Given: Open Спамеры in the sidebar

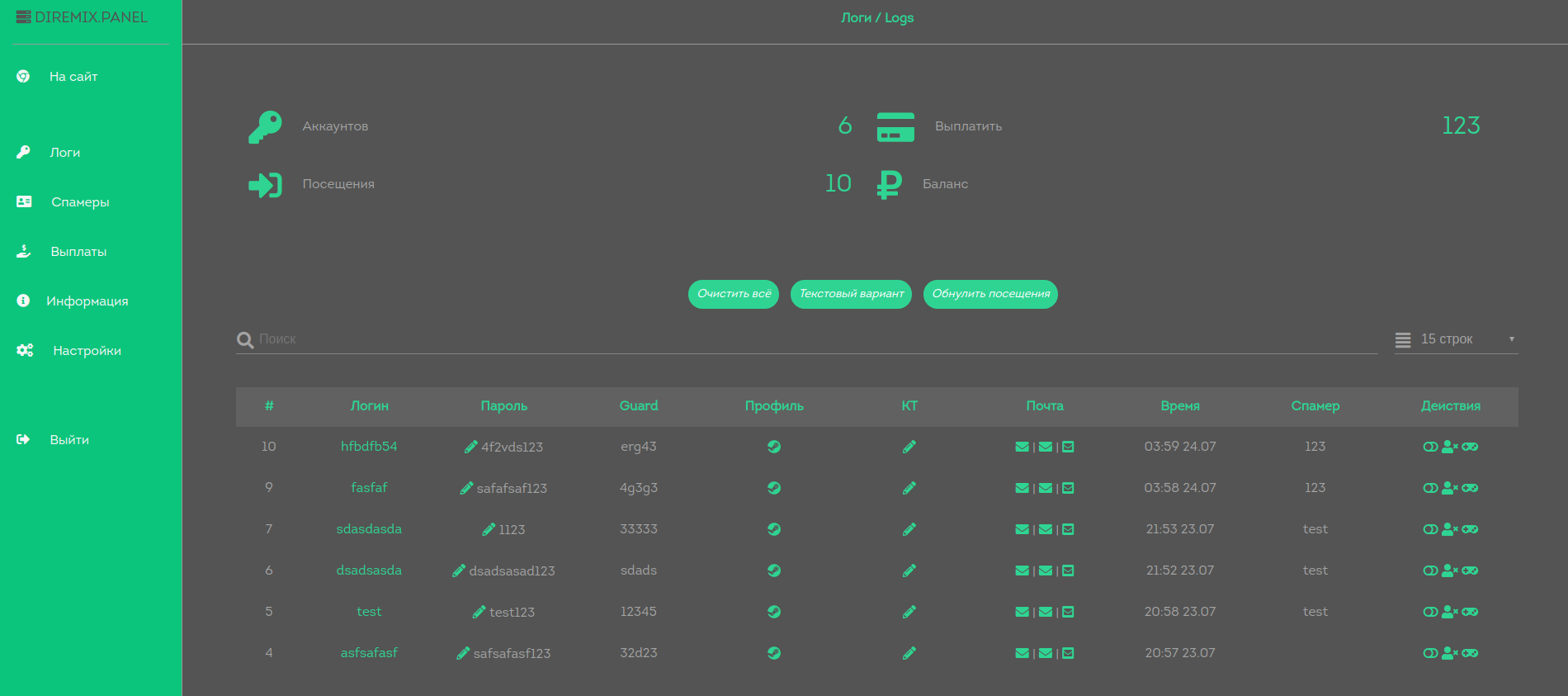Looking at the screenshot, I should coord(80,202).
